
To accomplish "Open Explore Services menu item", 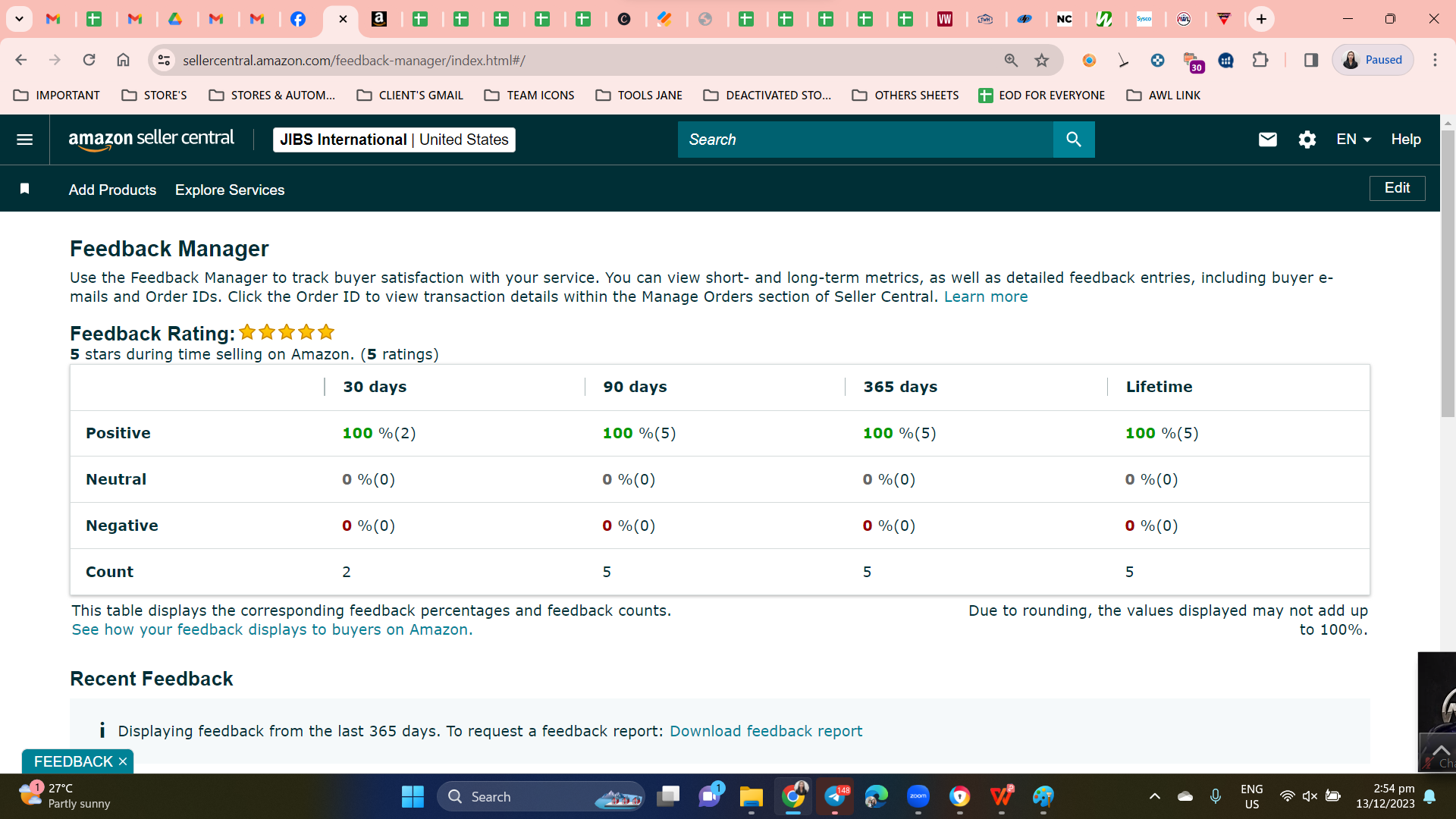I will tap(230, 190).
